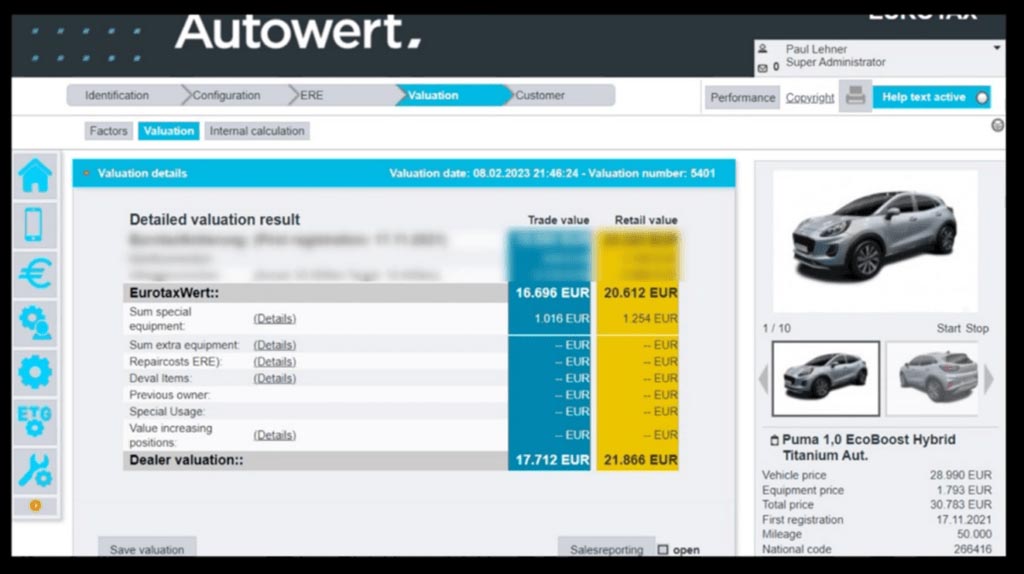Open the ETG sidebar icon
Viewport: 1024px width, 574px height.
[x=35, y=419]
